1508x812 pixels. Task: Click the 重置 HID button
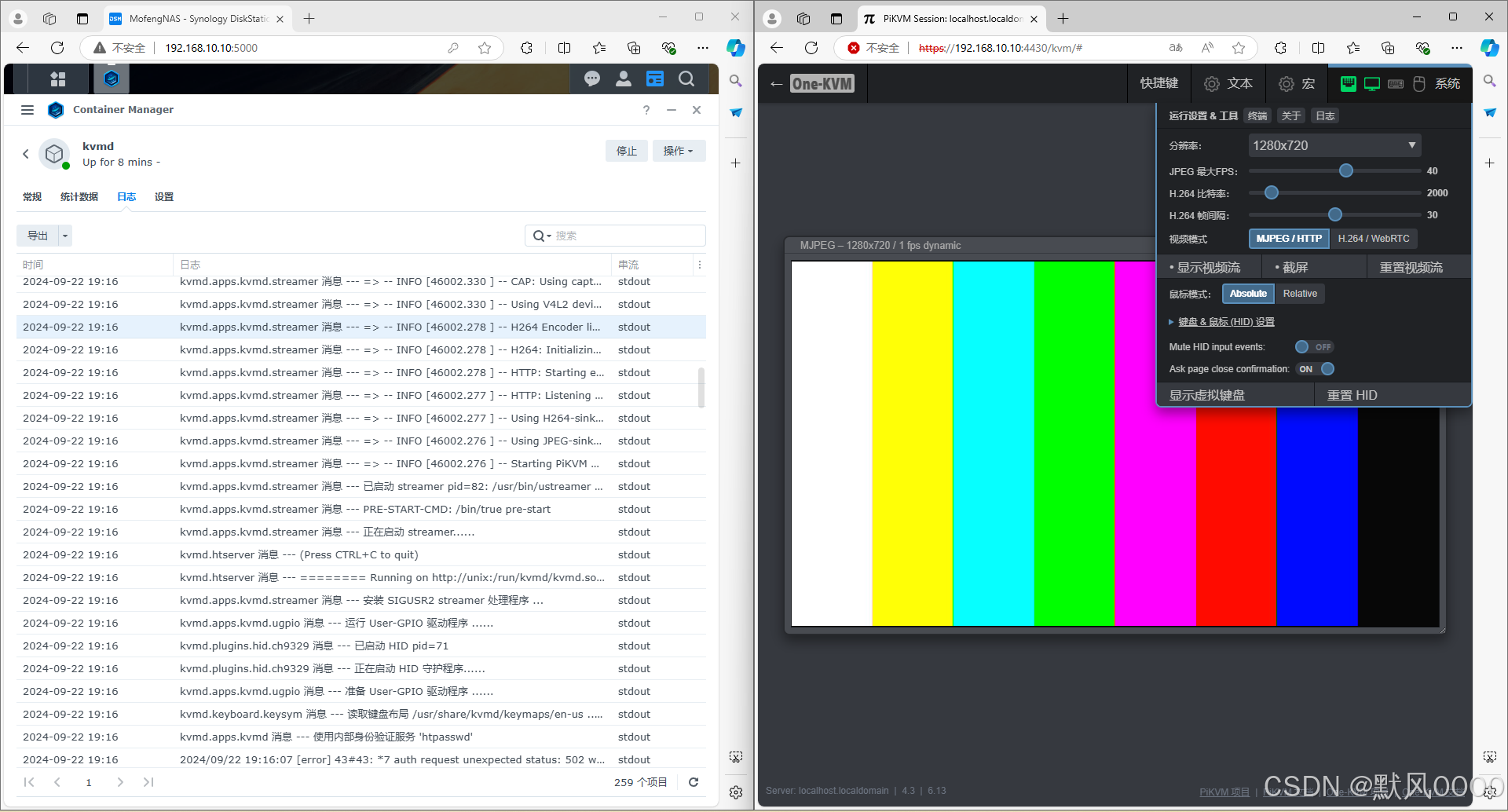pos(1352,395)
